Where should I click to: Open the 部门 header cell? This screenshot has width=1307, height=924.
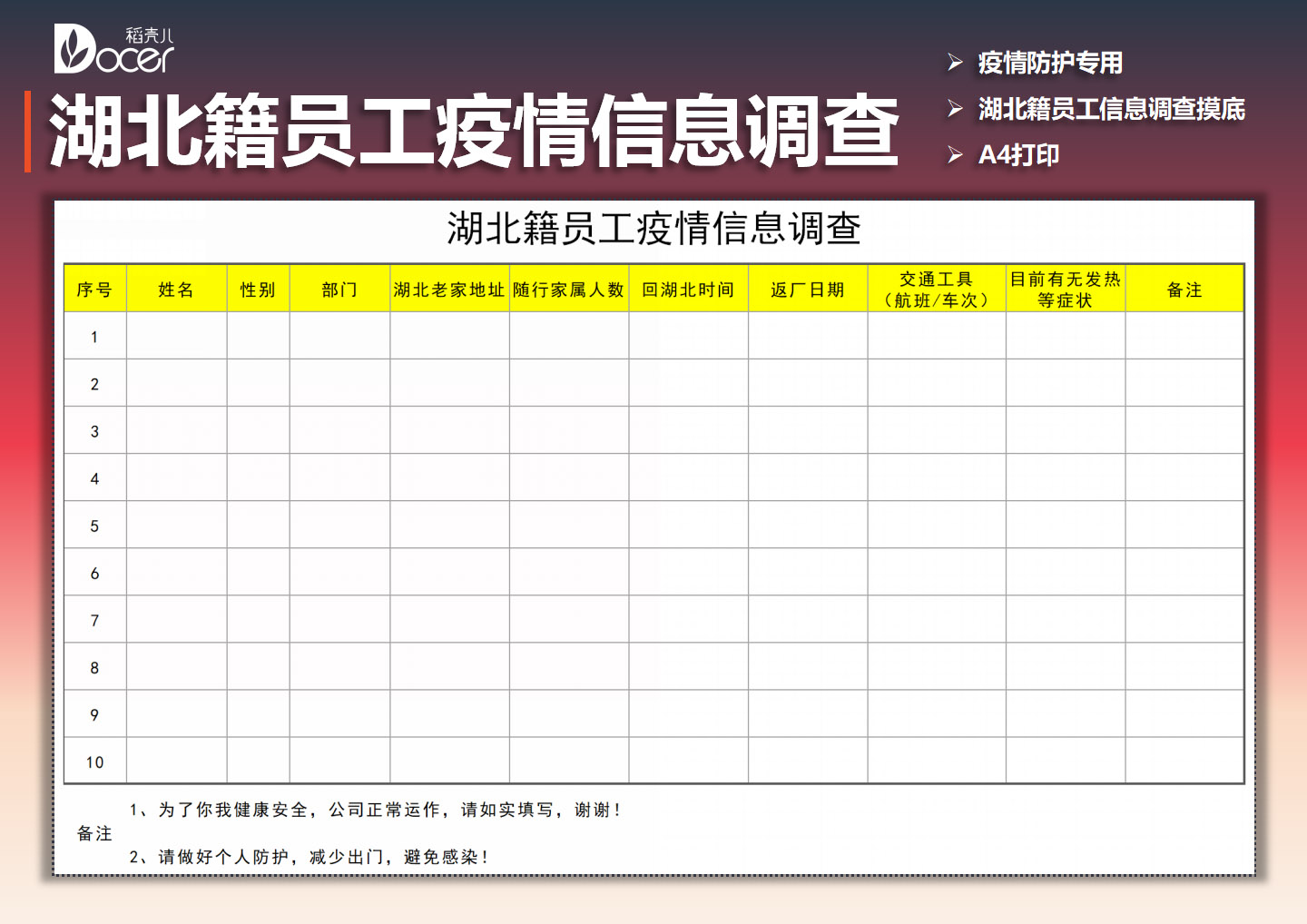(338, 289)
